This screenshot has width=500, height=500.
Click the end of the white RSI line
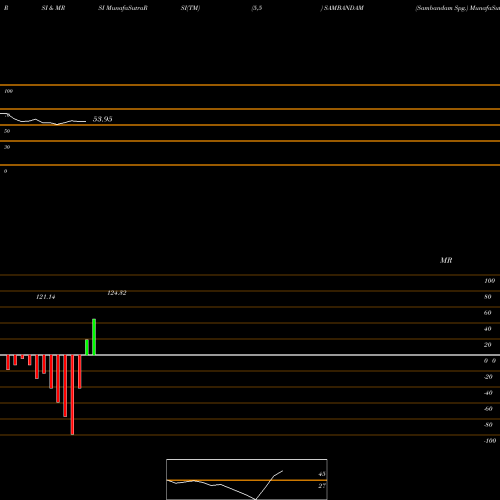85,121
